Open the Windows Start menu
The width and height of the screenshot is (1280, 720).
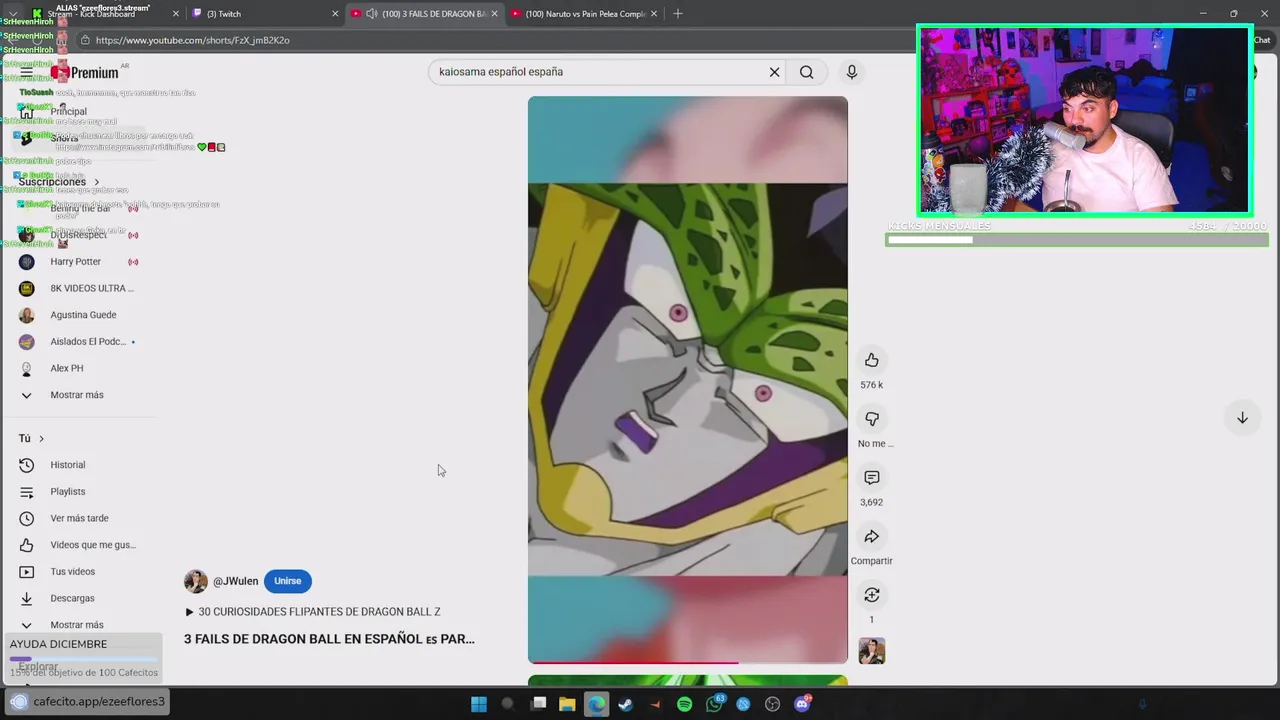click(479, 704)
